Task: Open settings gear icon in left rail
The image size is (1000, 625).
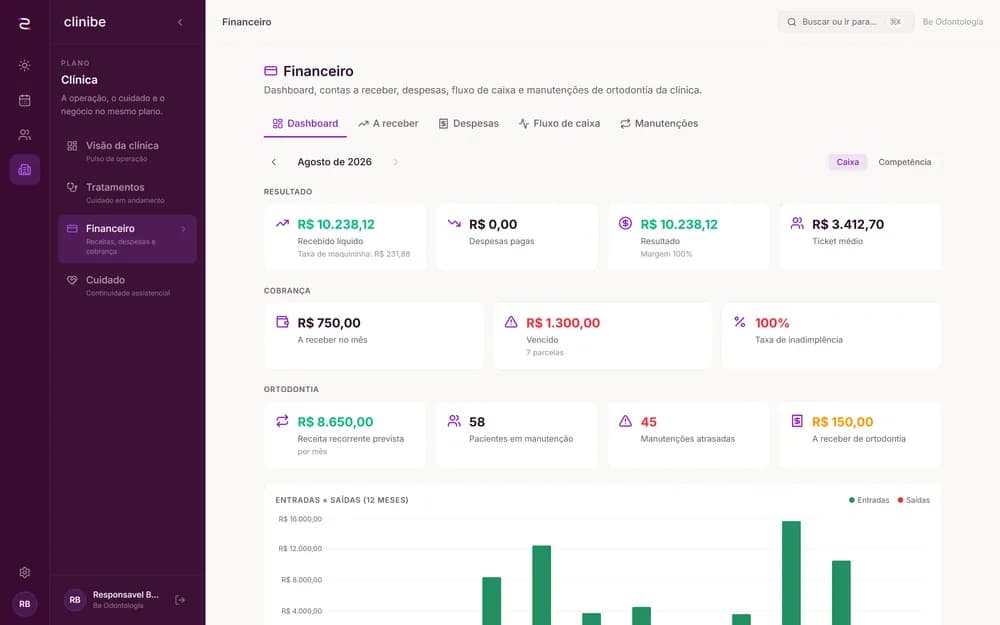Action: click(24, 572)
